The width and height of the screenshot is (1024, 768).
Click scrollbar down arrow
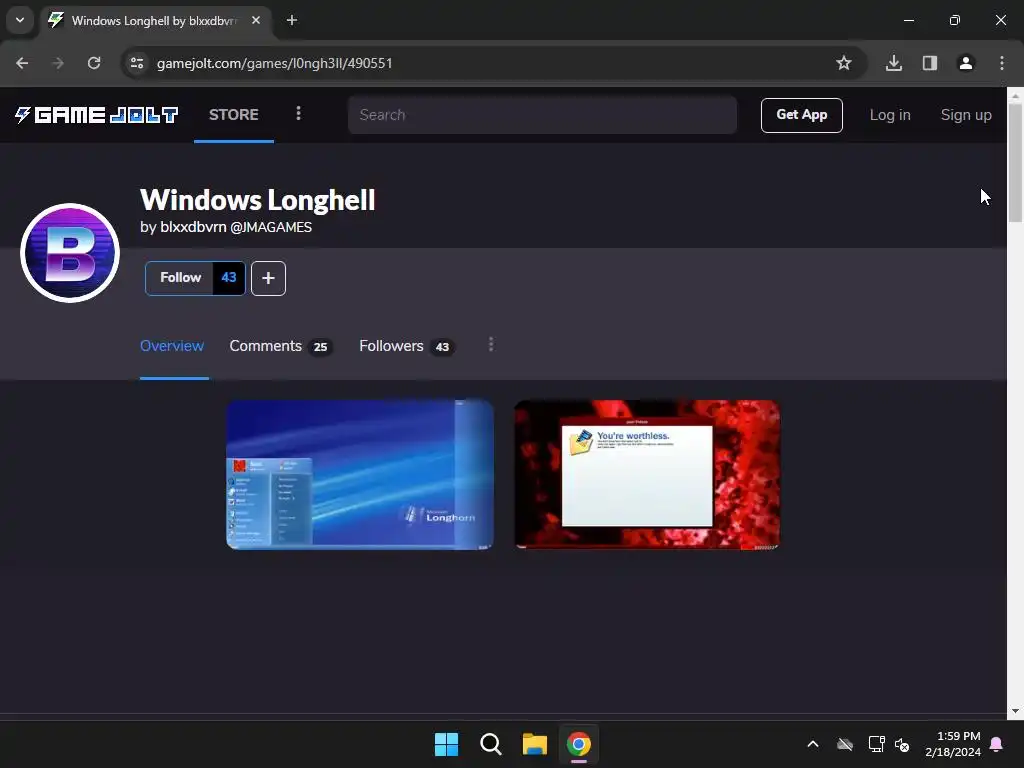tap(1016, 711)
